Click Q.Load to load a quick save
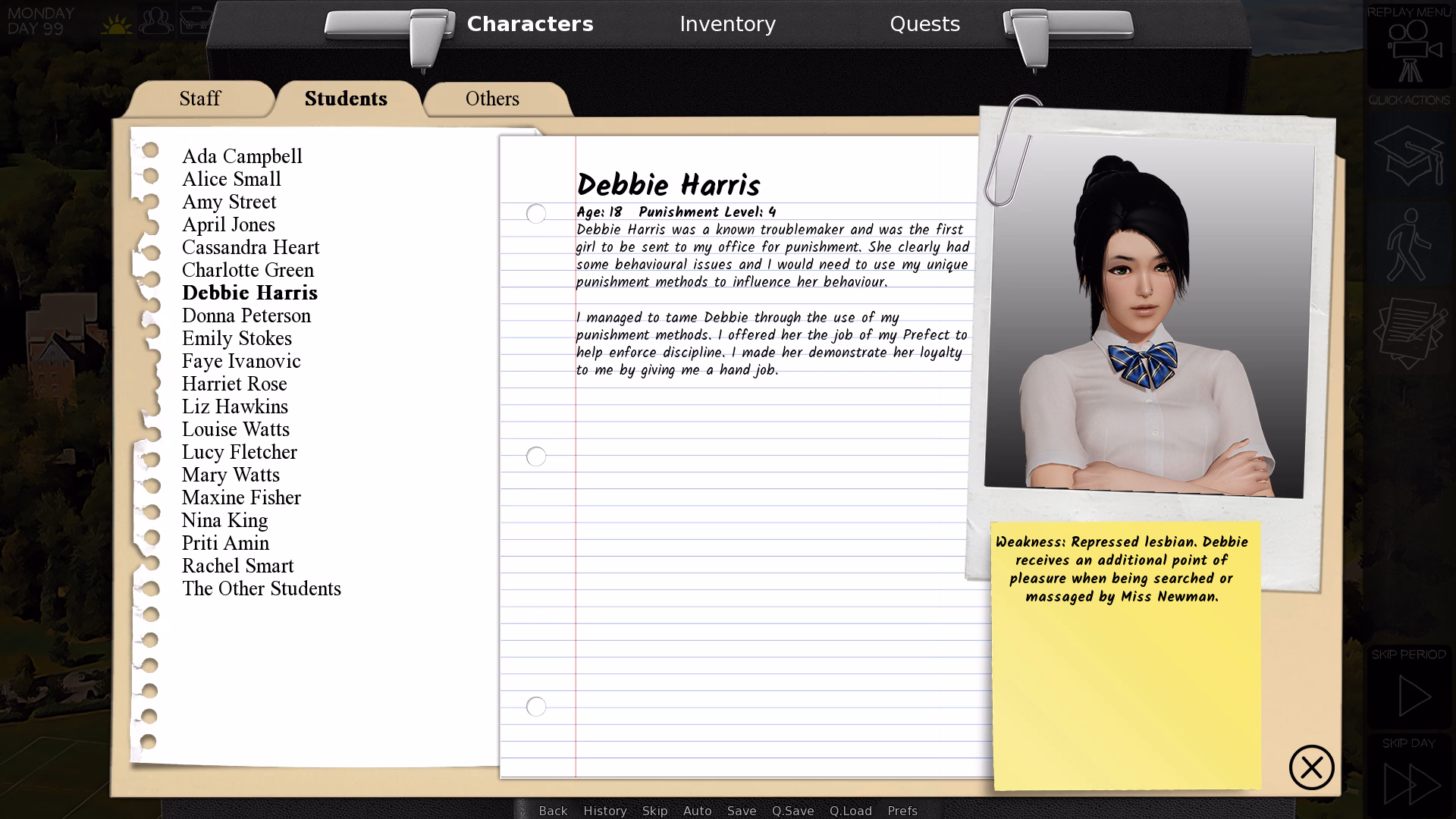The width and height of the screenshot is (1456, 819). 851,811
